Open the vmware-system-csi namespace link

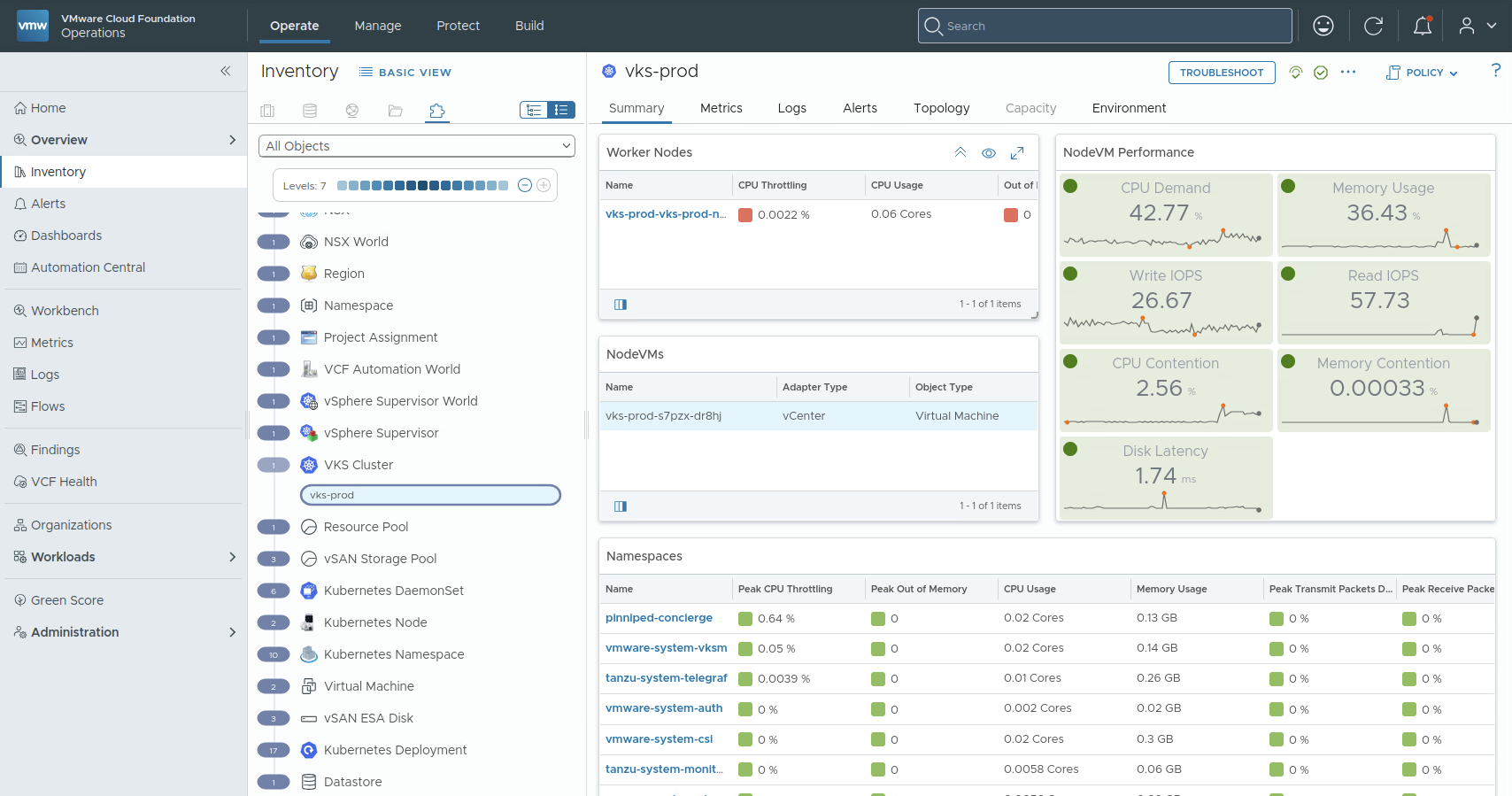(659, 738)
